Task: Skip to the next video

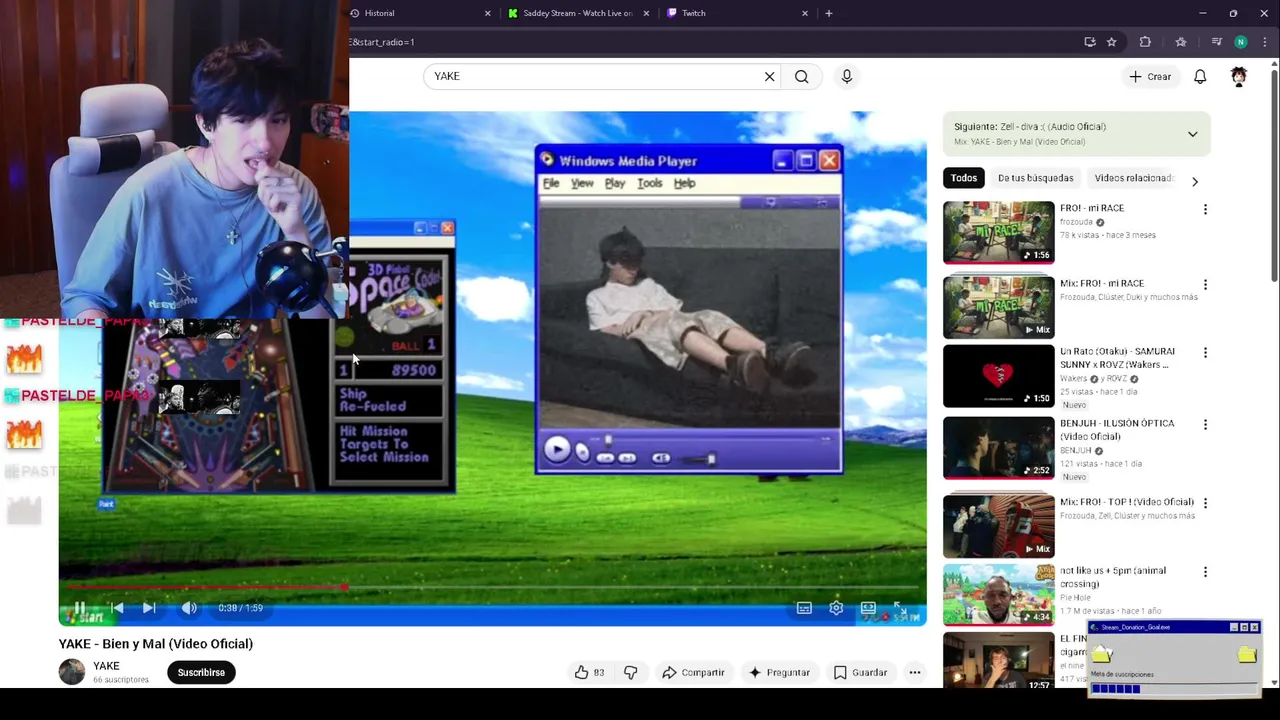Action: click(x=149, y=608)
